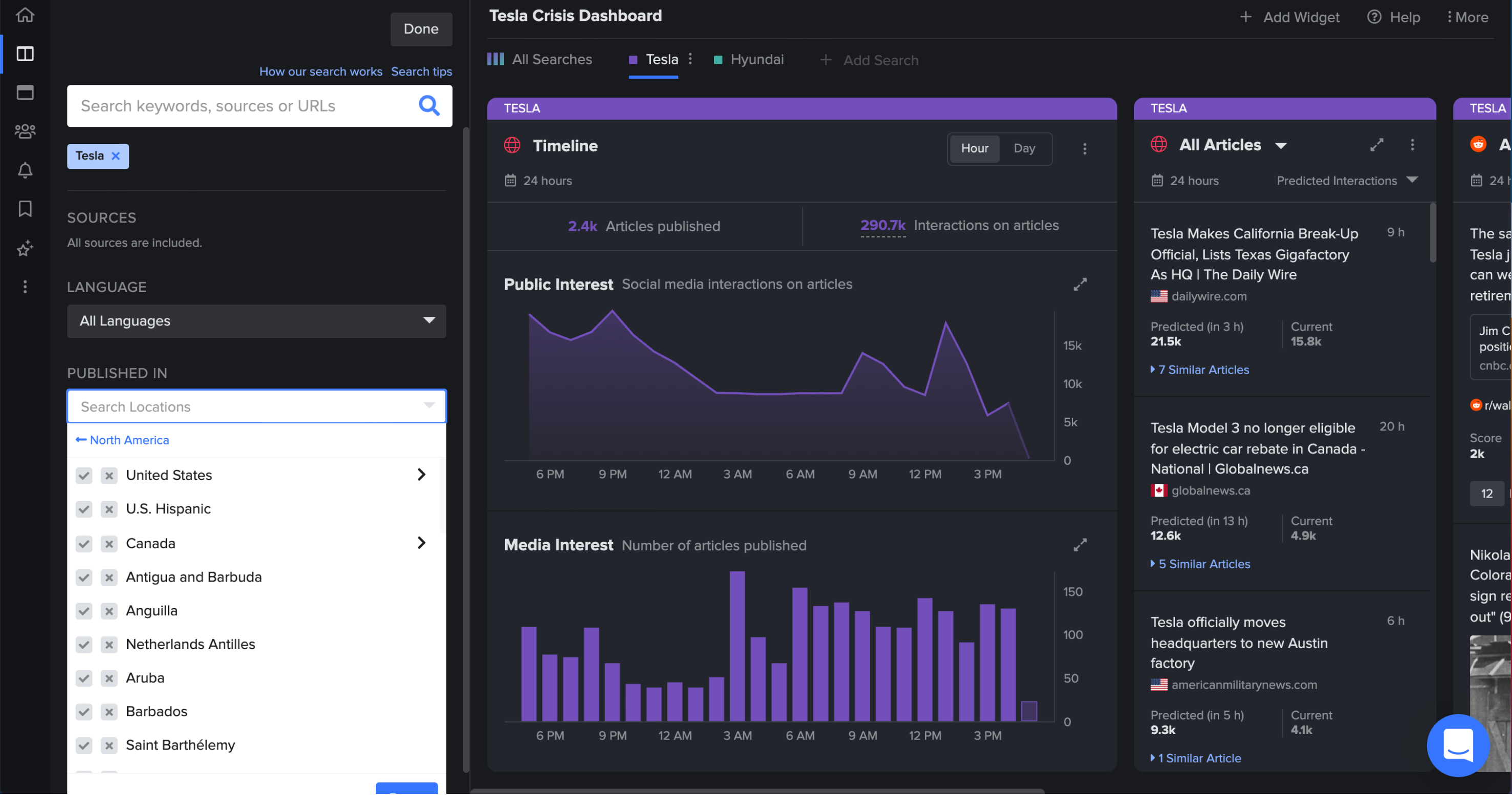Image resolution: width=1512 pixels, height=796 pixels.
Task: Open the chat support bubble
Action: tap(1458, 745)
